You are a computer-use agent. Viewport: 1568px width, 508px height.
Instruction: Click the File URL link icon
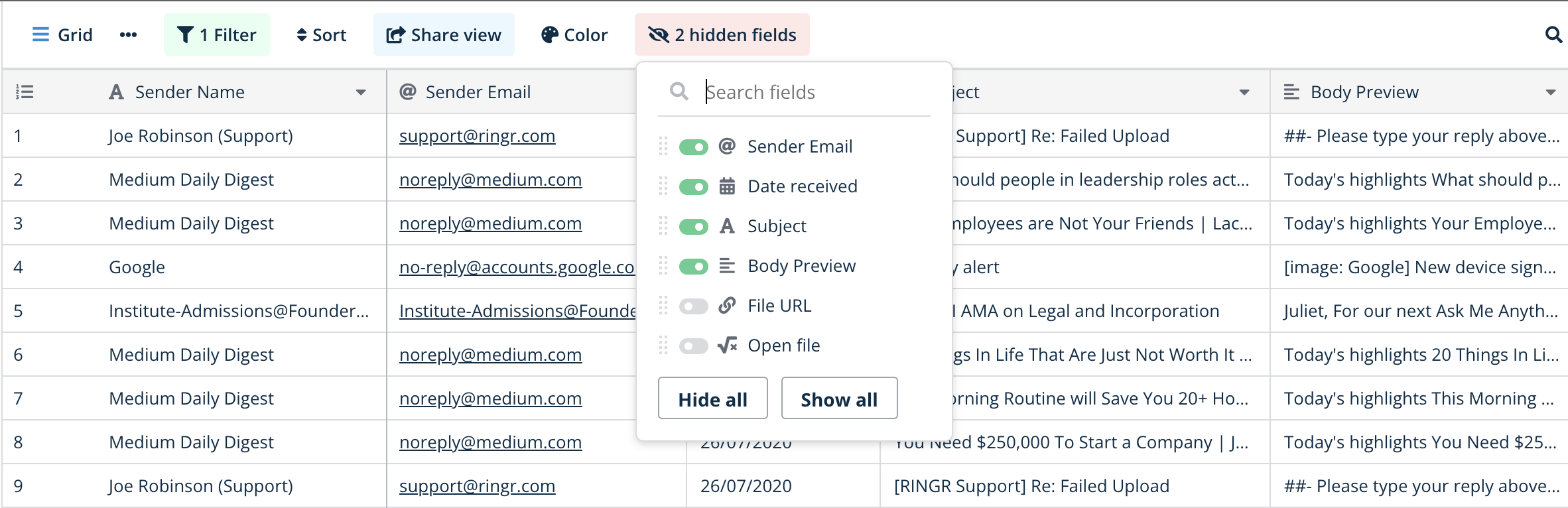pyautogui.click(x=727, y=306)
